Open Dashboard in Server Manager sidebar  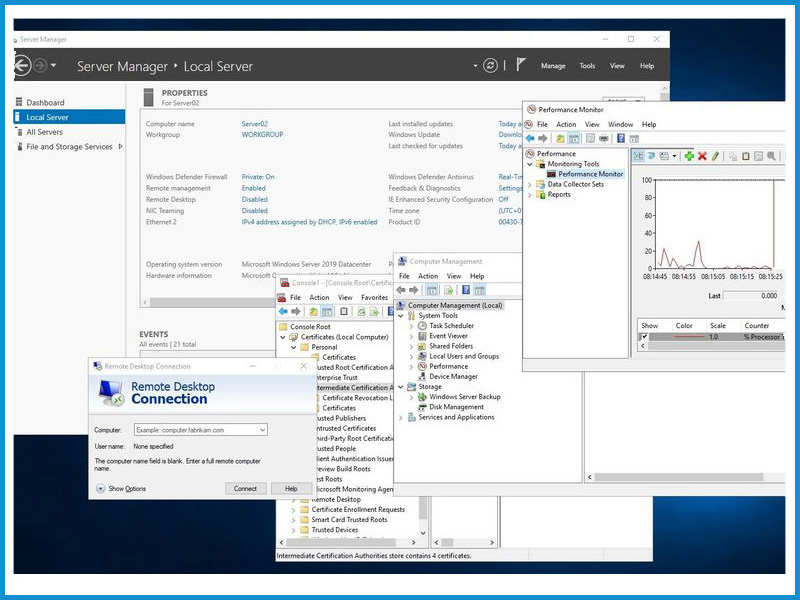click(45, 103)
